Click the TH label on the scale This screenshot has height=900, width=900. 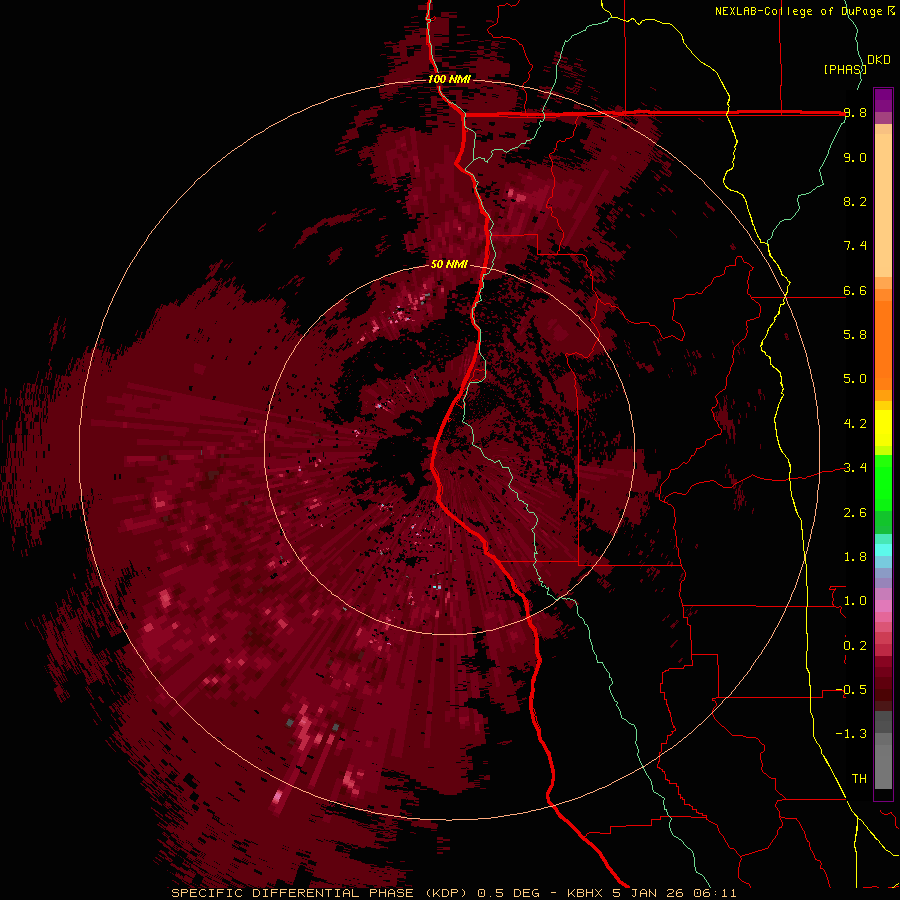coord(859,779)
